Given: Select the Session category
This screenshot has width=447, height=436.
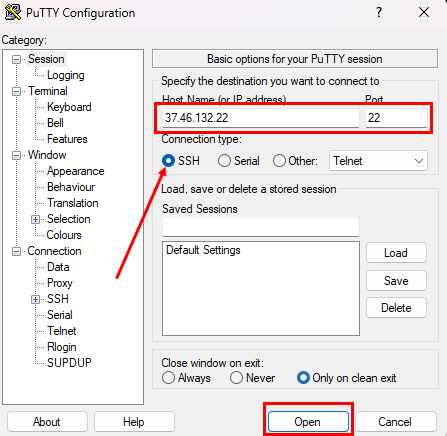Looking at the screenshot, I should [x=46, y=59].
